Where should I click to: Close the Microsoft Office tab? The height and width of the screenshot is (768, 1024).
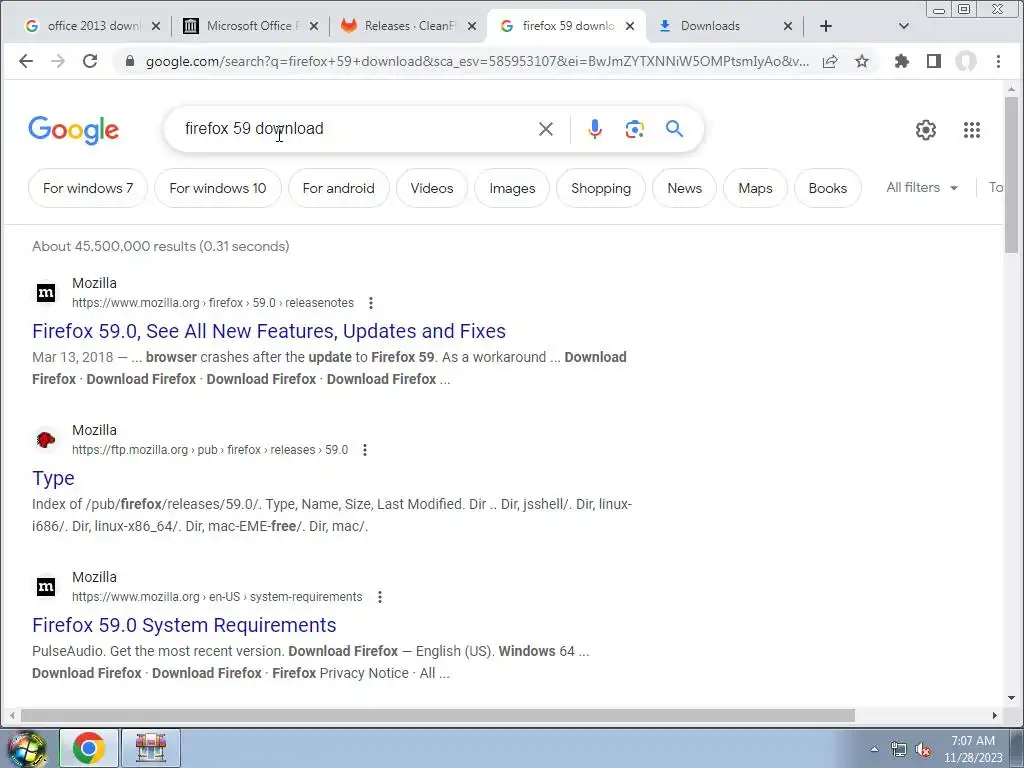[x=313, y=26]
